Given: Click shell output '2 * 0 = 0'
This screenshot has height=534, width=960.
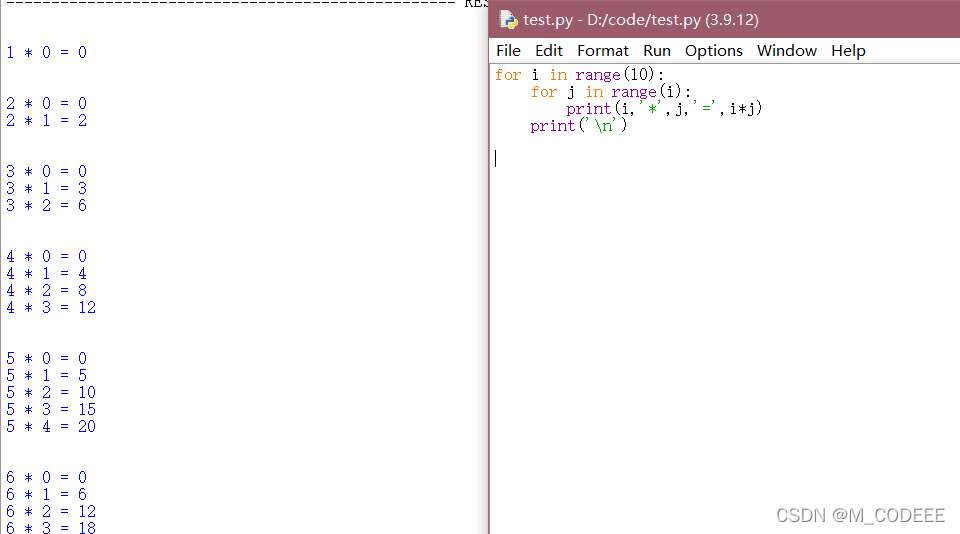Looking at the screenshot, I should coord(47,103).
